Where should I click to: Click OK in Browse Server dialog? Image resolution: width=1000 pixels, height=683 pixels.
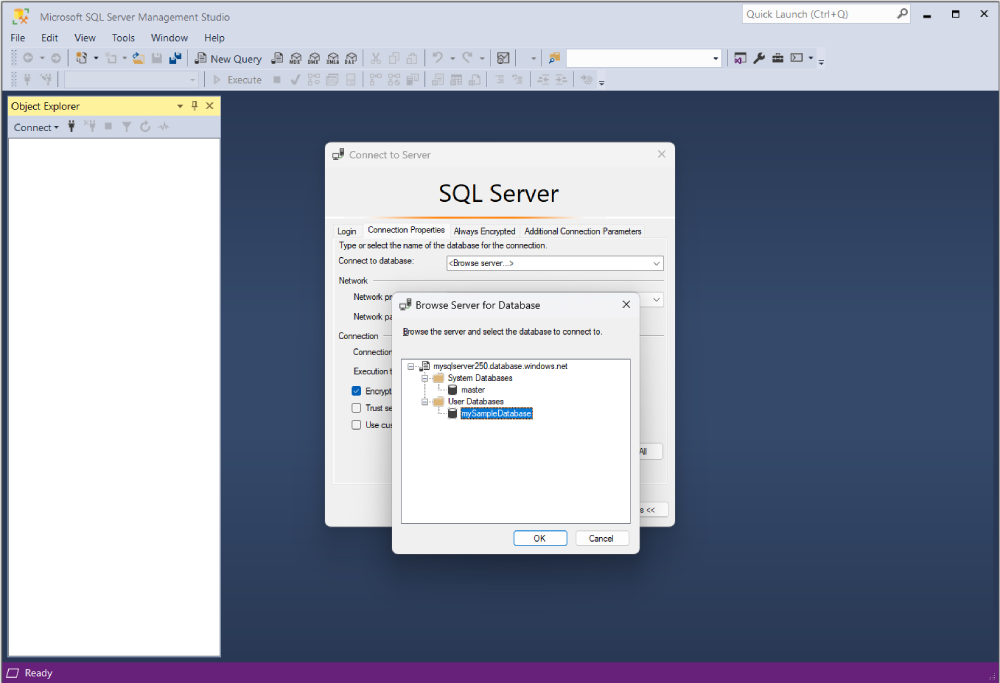coord(540,538)
